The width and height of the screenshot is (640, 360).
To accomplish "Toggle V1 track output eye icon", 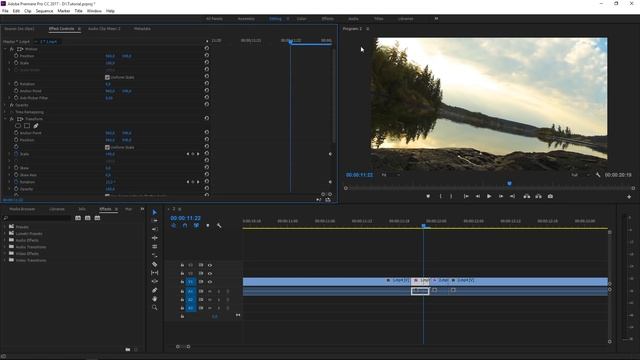I will 210,282.
